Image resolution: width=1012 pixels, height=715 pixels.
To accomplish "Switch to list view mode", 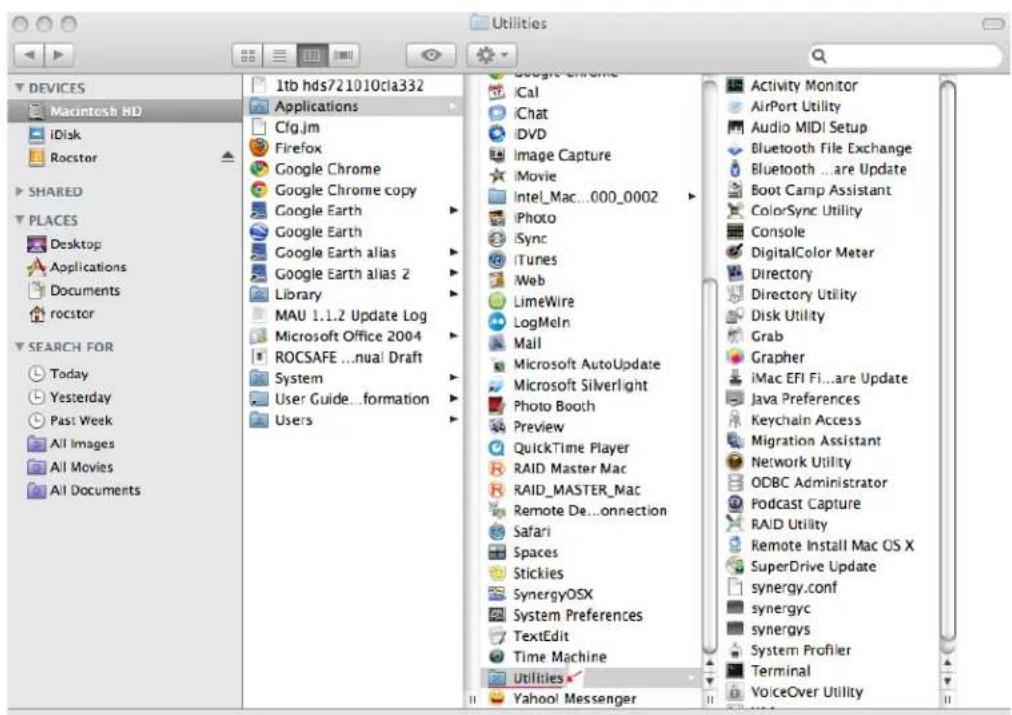I will coord(279,55).
